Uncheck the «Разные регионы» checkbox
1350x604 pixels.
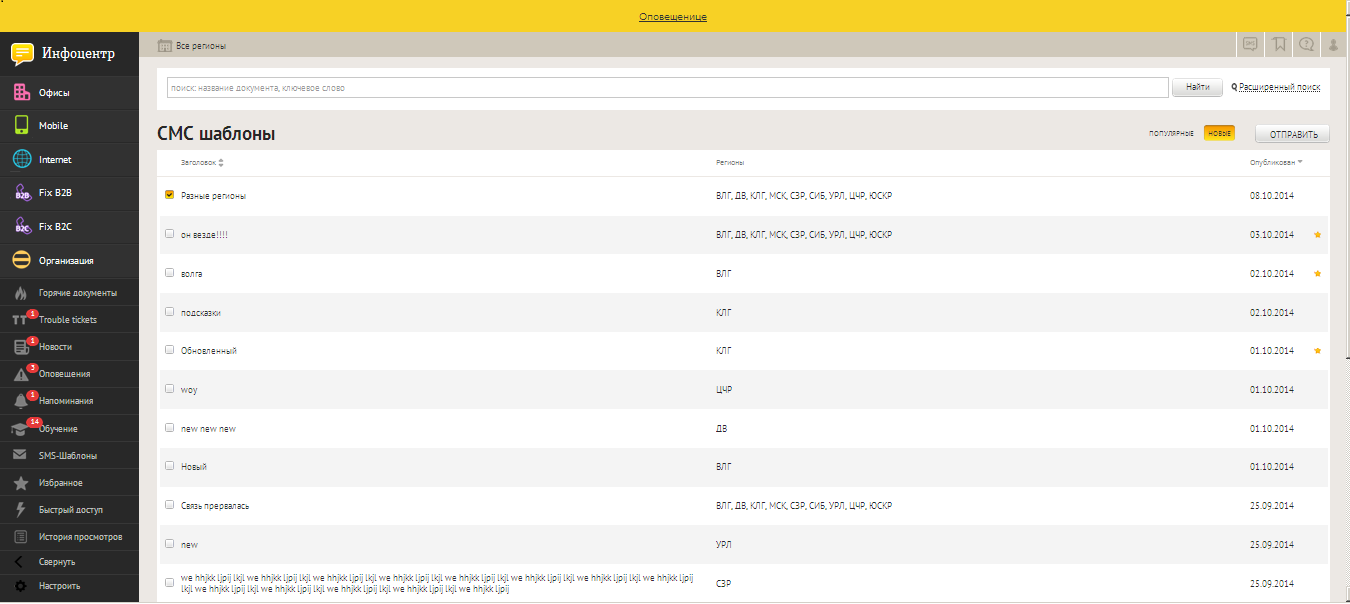[169, 195]
